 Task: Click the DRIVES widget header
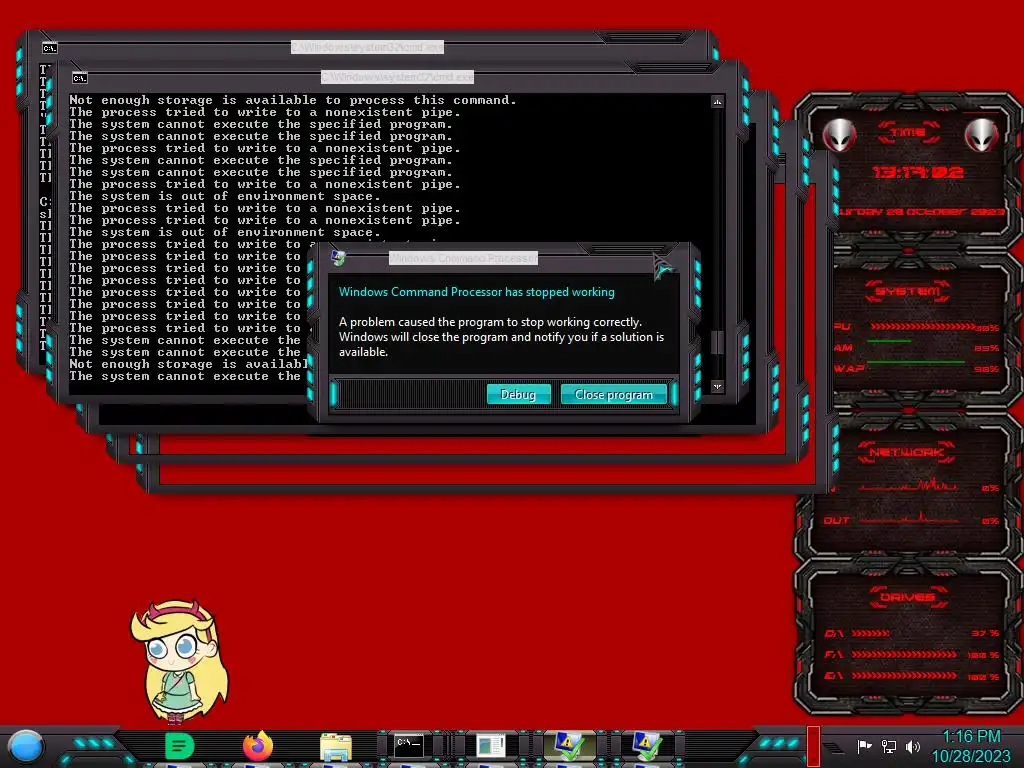(908, 597)
